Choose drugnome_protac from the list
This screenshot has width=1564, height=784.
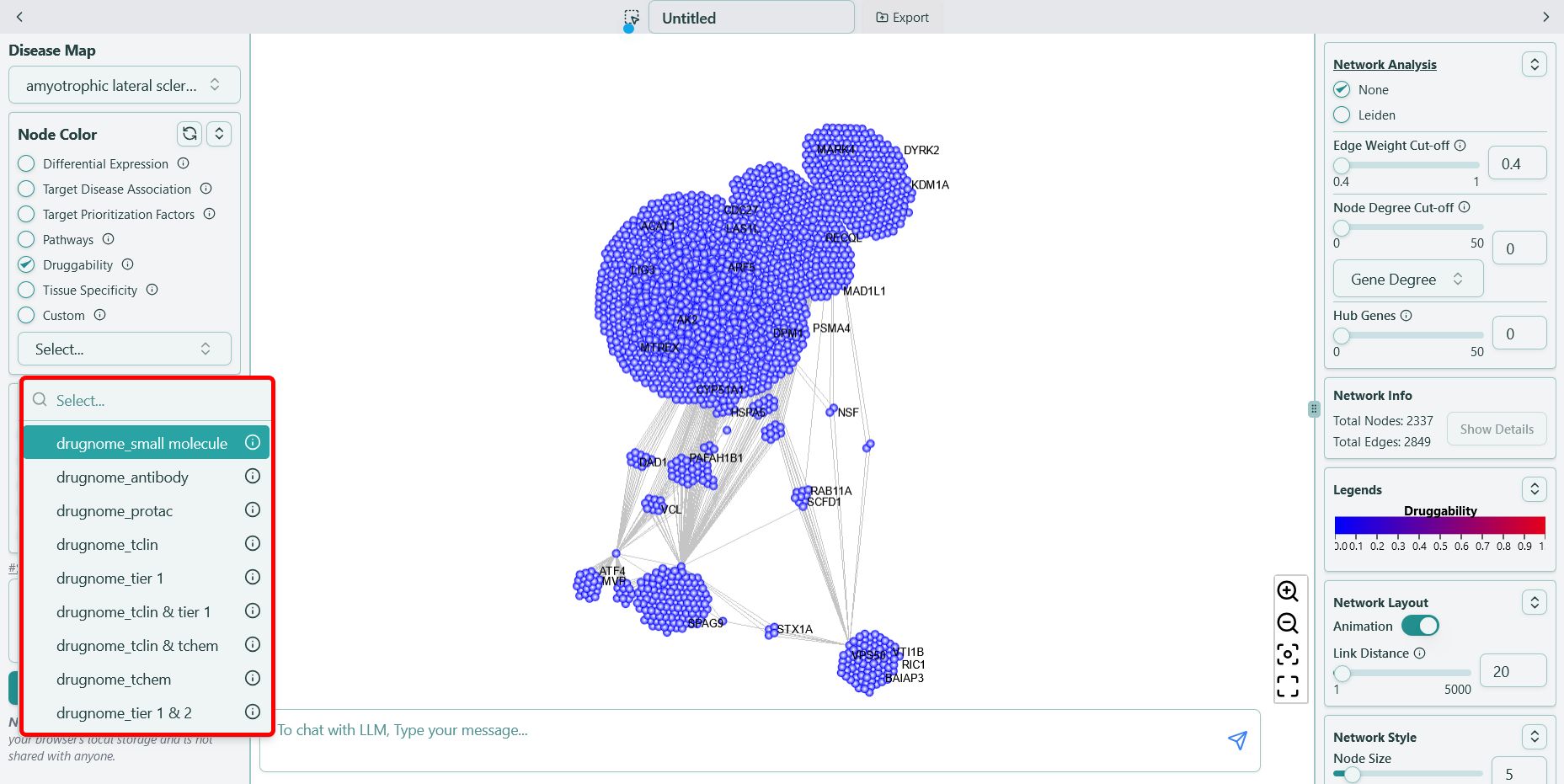pos(115,511)
